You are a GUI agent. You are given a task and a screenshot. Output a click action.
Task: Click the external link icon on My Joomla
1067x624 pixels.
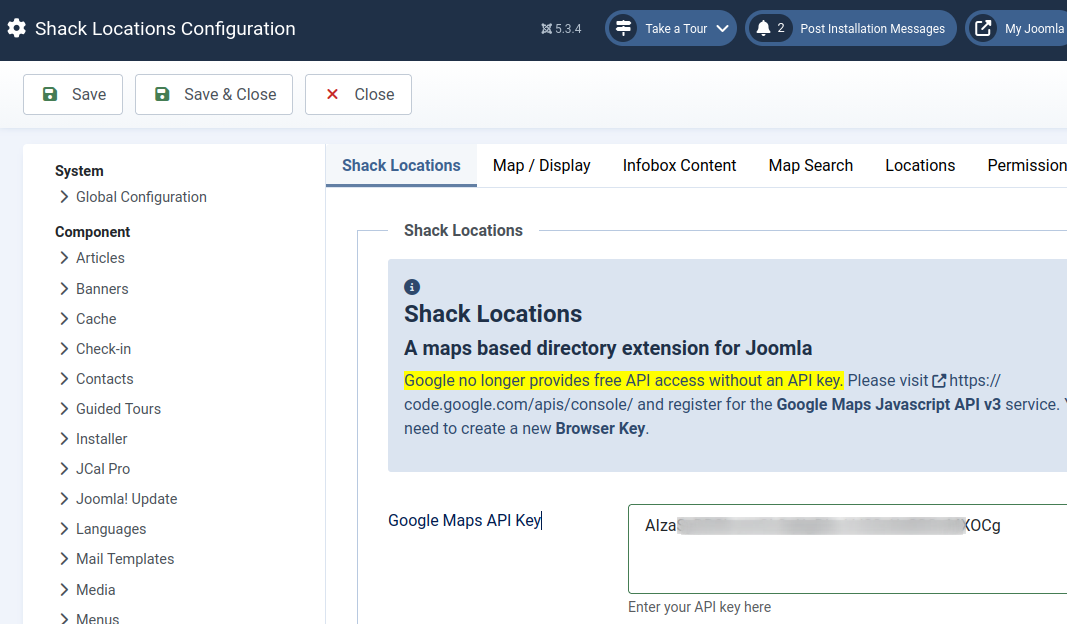tap(985, 27)
